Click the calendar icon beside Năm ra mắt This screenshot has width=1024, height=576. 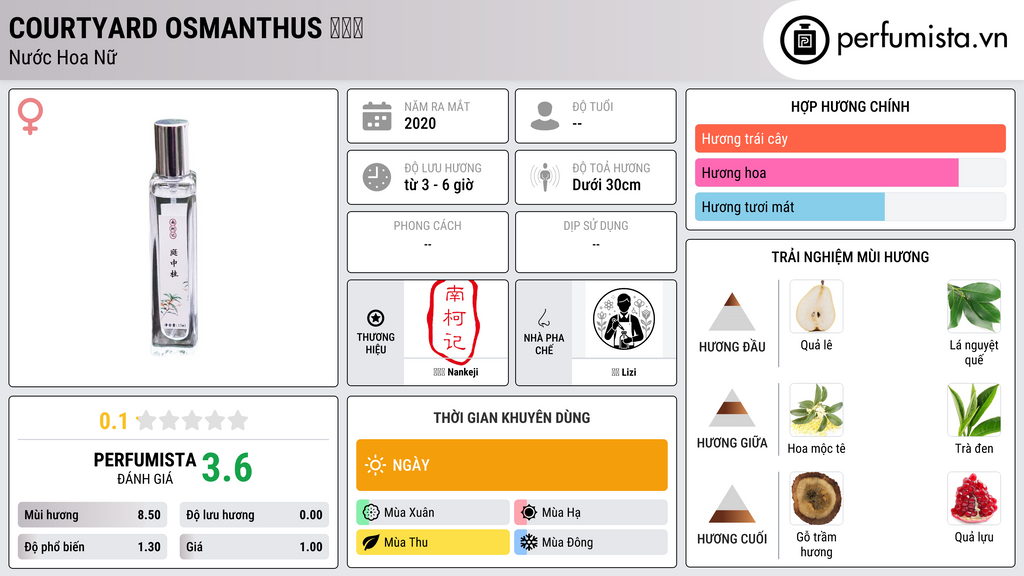pyautogui.click(x=377, y=116)
